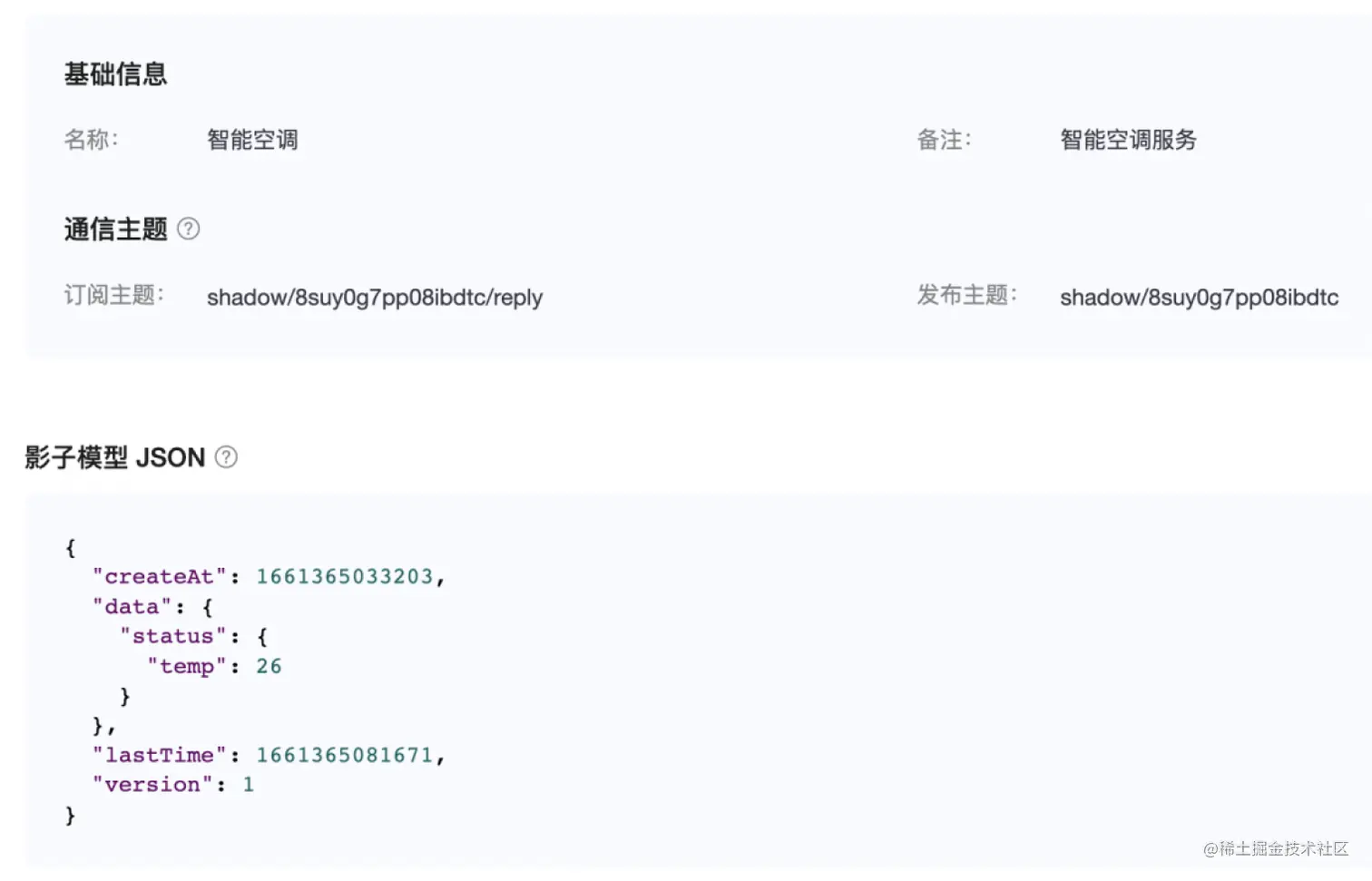Viewport: 1372px width, 881px height.
Task: Click the 基础信息 section heading
Action: click(x=115, y=74)
